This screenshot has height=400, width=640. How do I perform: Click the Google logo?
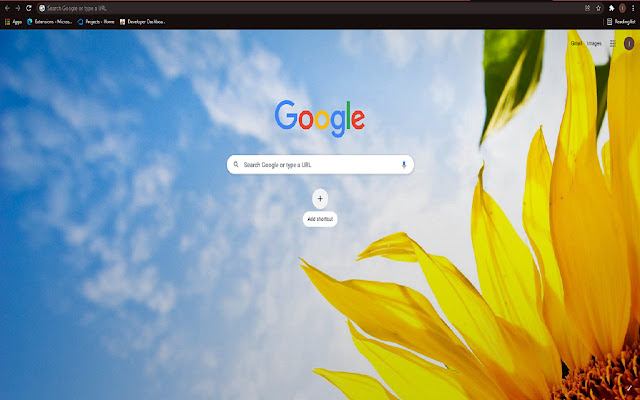click(320, 118)
